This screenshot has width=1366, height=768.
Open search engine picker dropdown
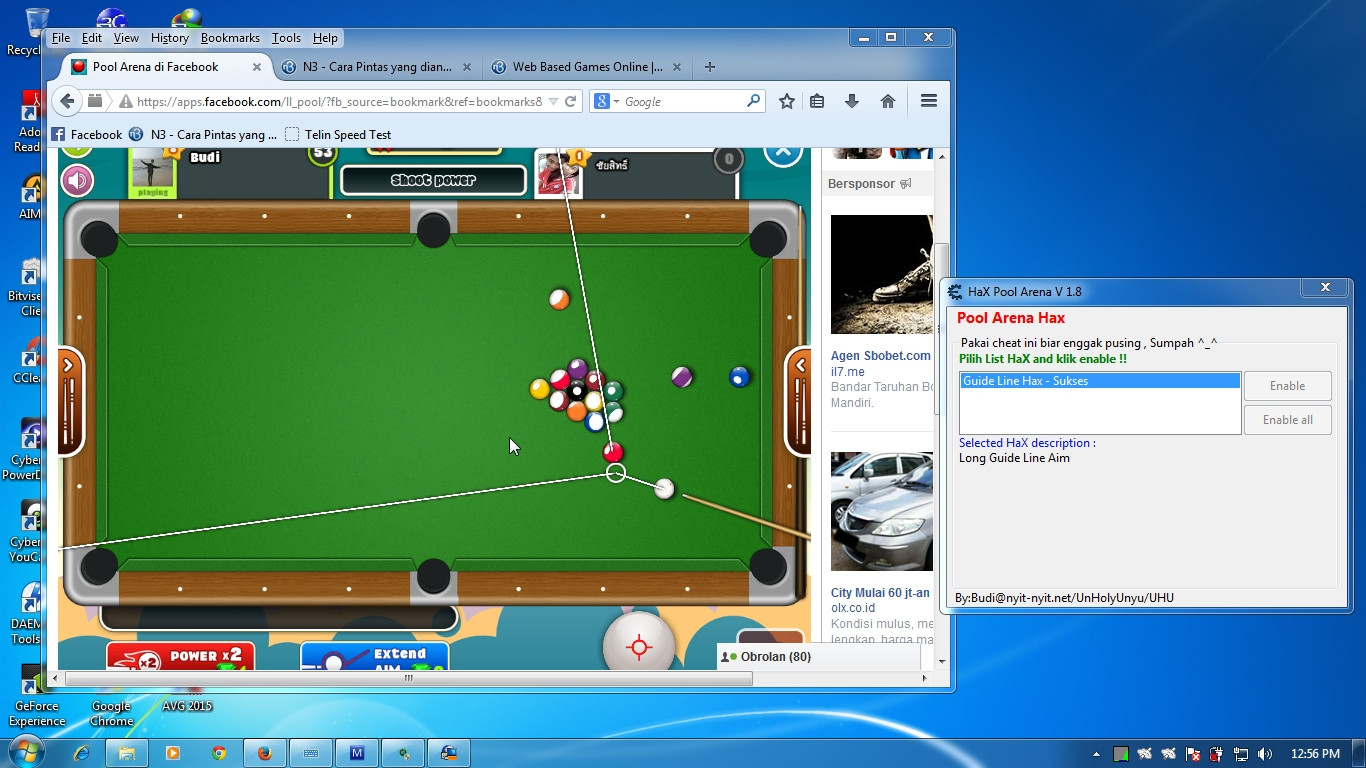coord(606,101)
